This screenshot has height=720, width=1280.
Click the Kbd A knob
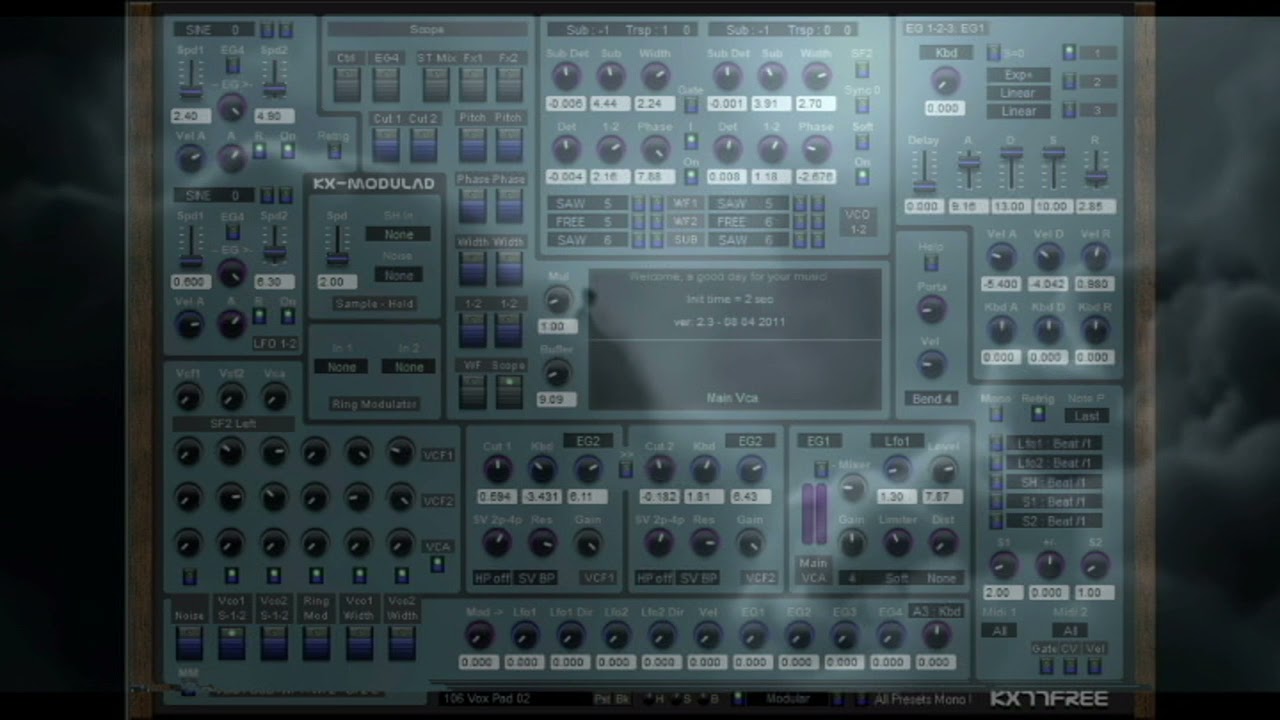[1001, 330]
